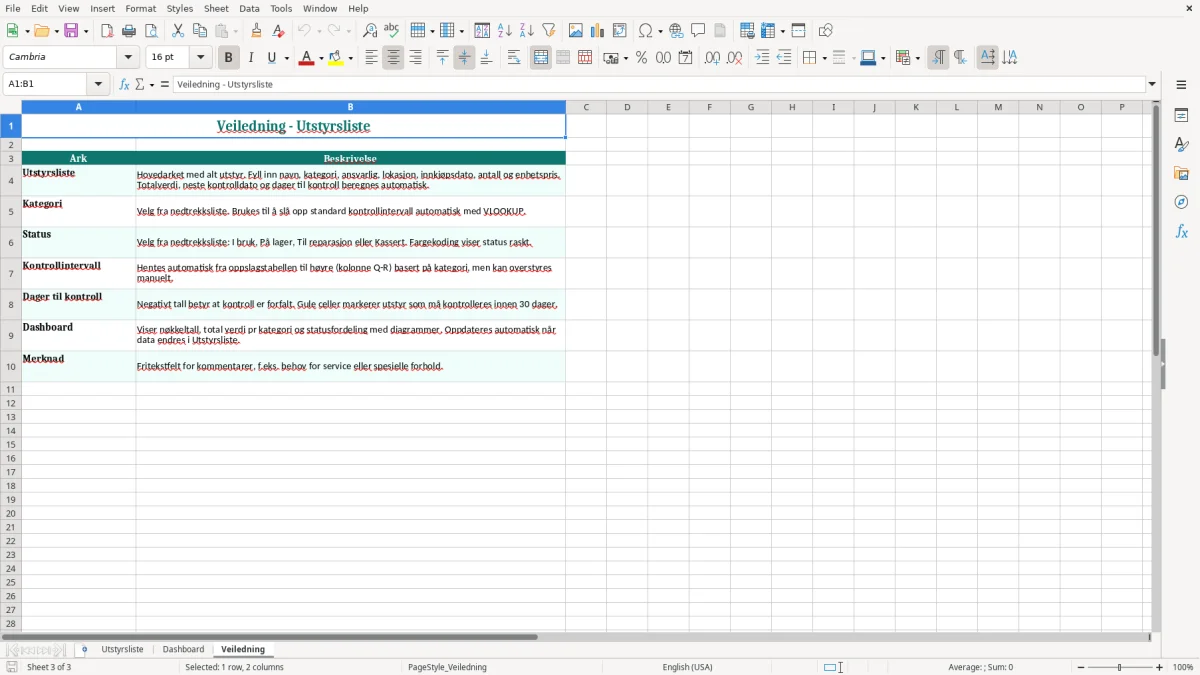Expand the Name Box dropdown

pos(99,85)
